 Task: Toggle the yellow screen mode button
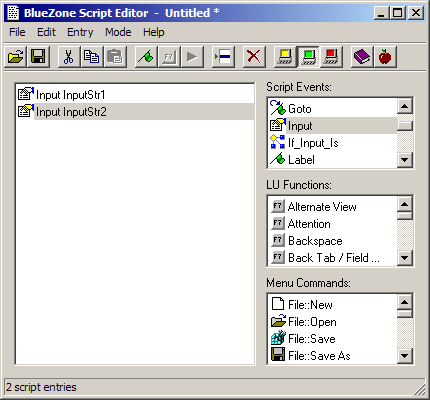[285, 57]
